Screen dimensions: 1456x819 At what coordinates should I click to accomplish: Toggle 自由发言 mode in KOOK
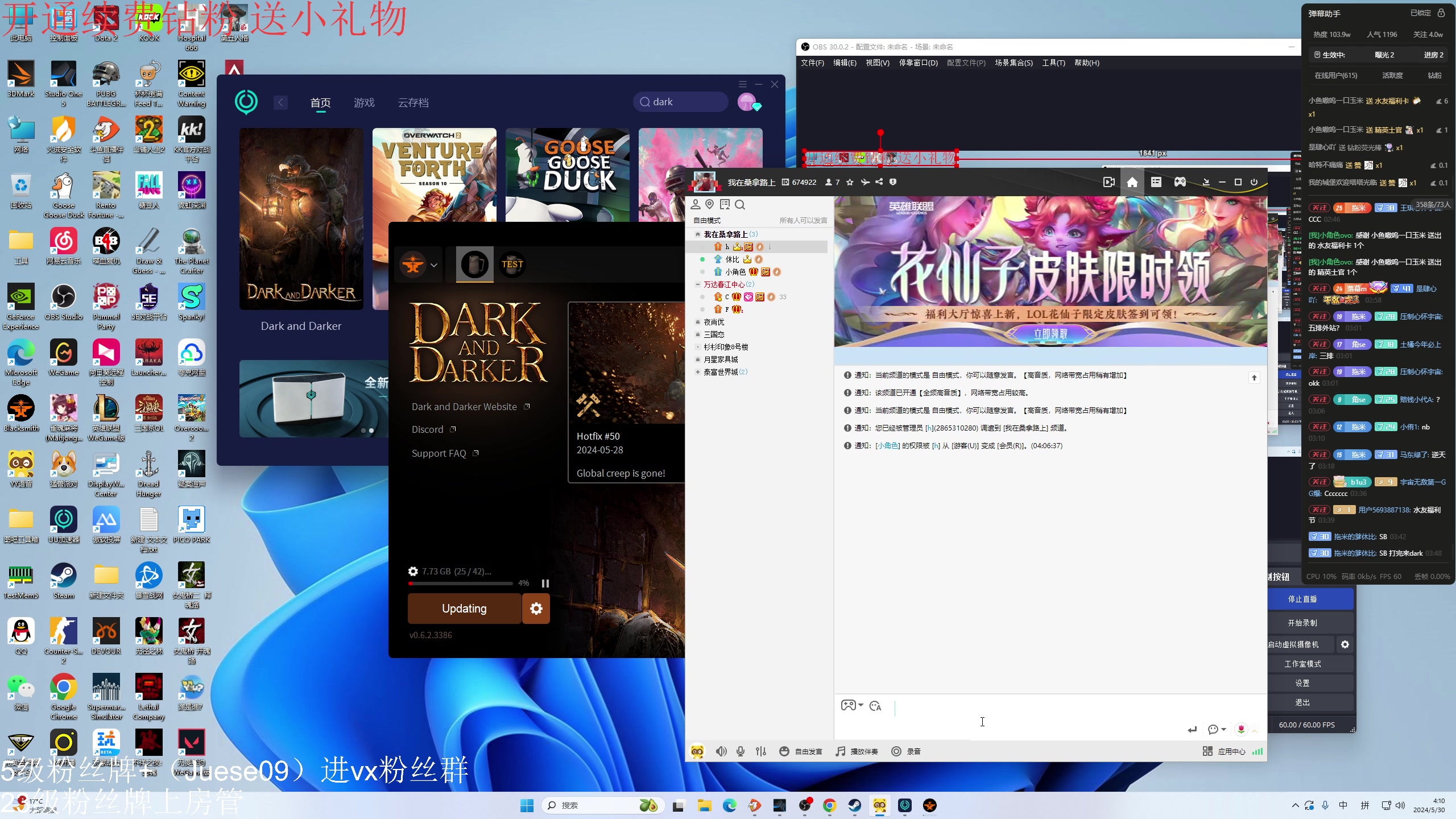tap(800, 751)
